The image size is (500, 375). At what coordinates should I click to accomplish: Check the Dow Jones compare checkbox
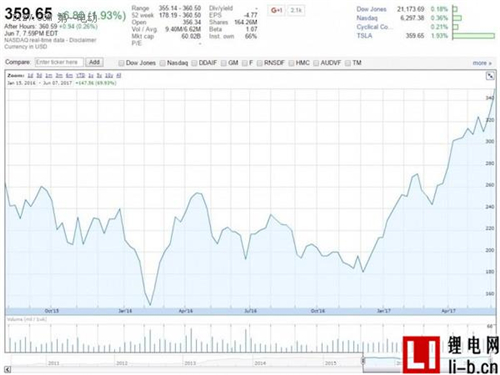click(121, 63)
